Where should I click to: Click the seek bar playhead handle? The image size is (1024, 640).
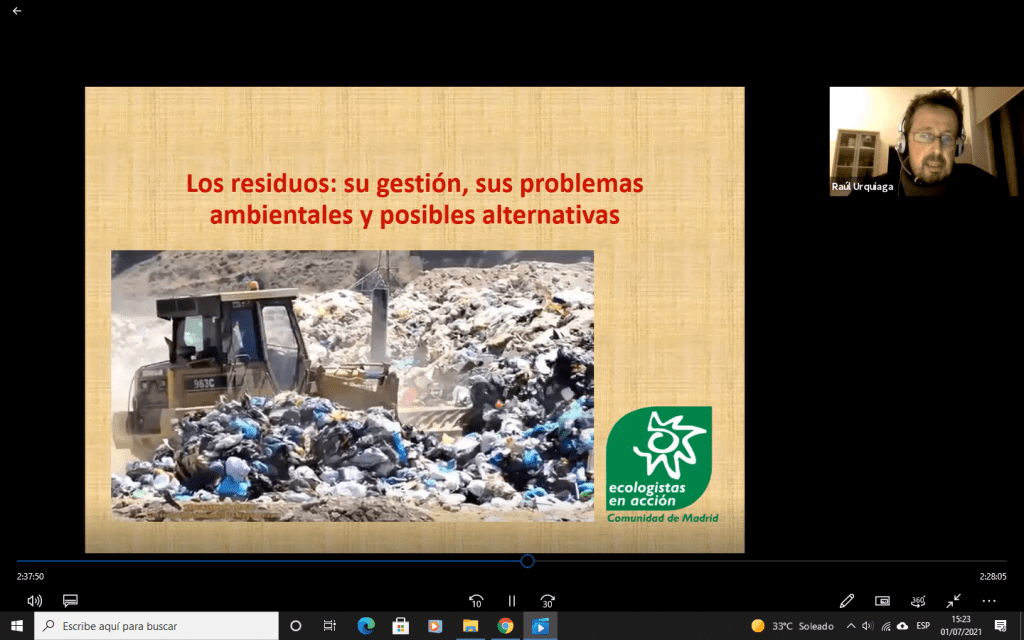click(x=527, y=561)
